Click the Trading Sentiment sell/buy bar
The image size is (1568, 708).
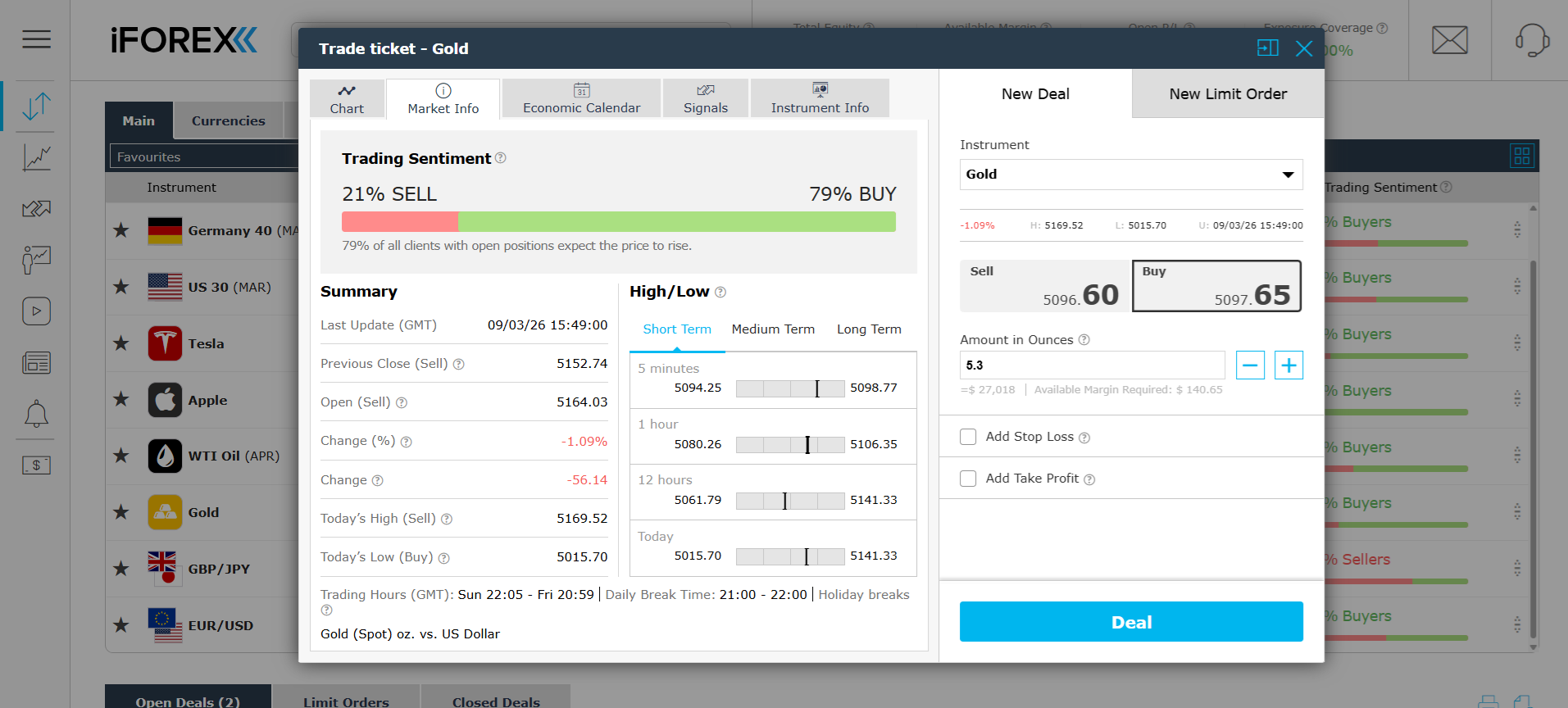tap(619, 221)
